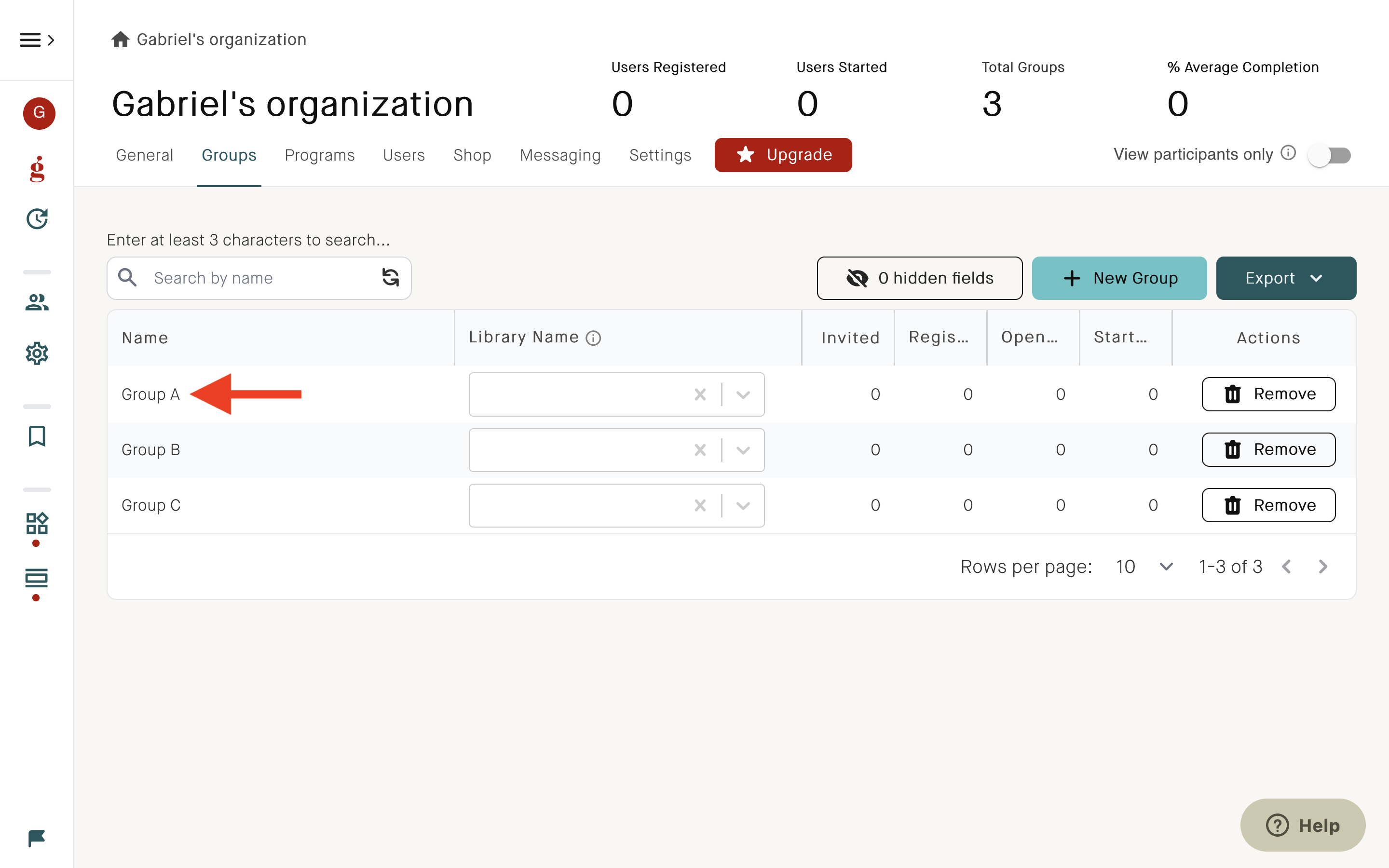Show Library Name info tooltip

(x=594, y=338)
